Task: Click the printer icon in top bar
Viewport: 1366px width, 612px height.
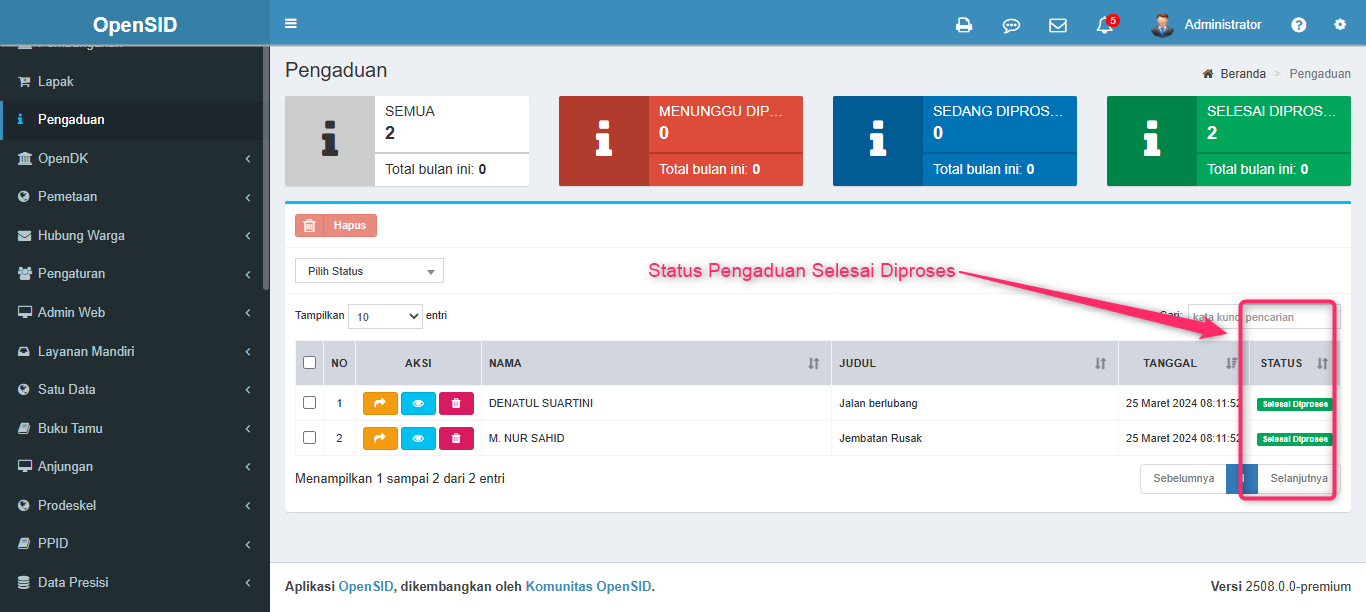Action: pos(964,25)
